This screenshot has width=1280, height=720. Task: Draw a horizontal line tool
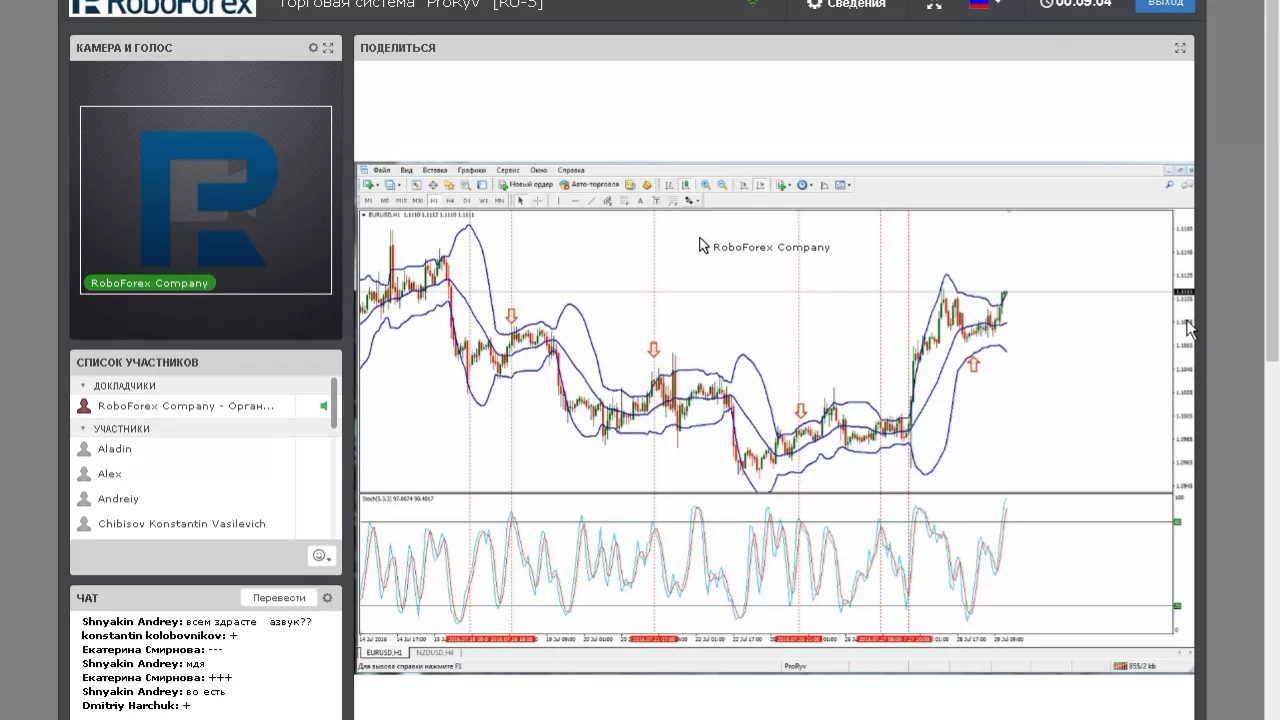pyautogui.click(x=575, y=201)
